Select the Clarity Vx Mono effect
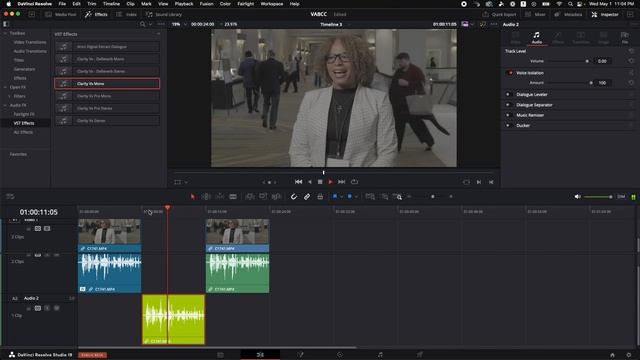 coord(107,84)
